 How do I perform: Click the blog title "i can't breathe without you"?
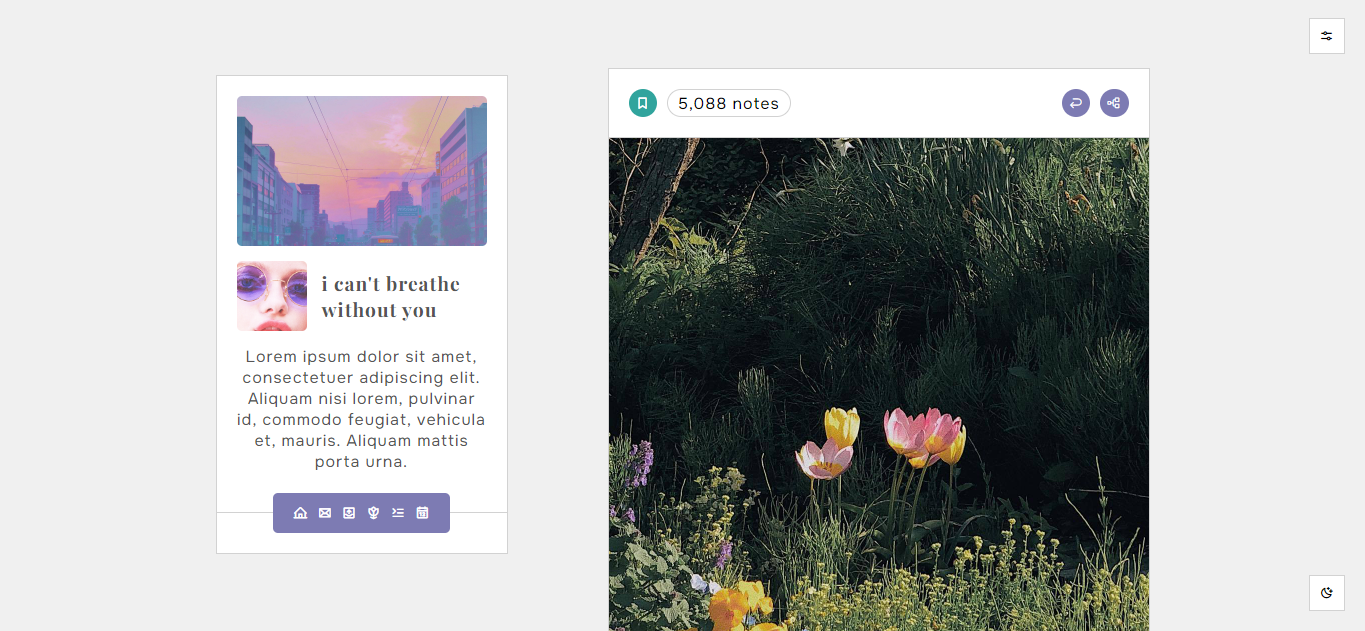tap(391, 297)
